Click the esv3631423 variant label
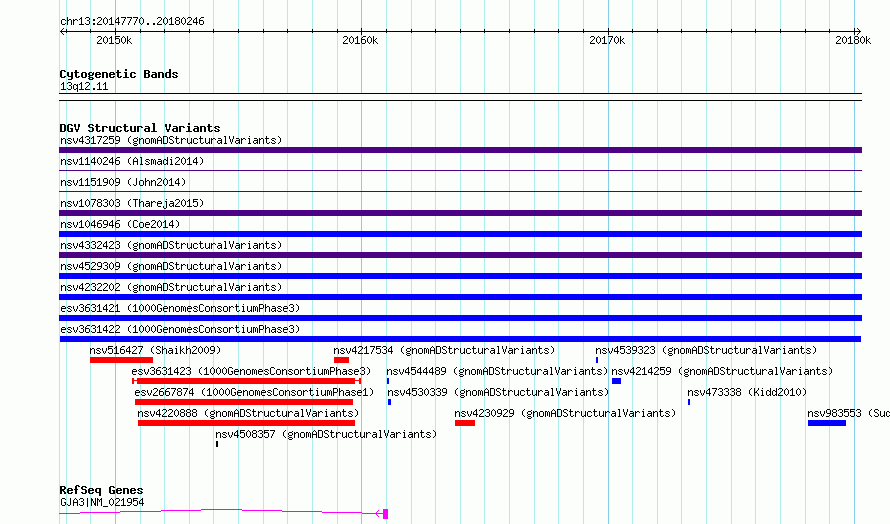 [x=251, y=371]
